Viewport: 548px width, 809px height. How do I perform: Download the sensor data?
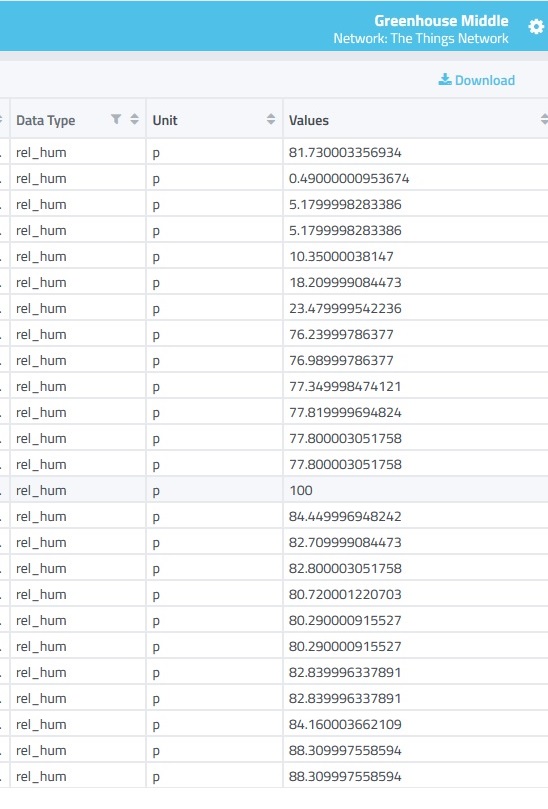coord(477,80)
